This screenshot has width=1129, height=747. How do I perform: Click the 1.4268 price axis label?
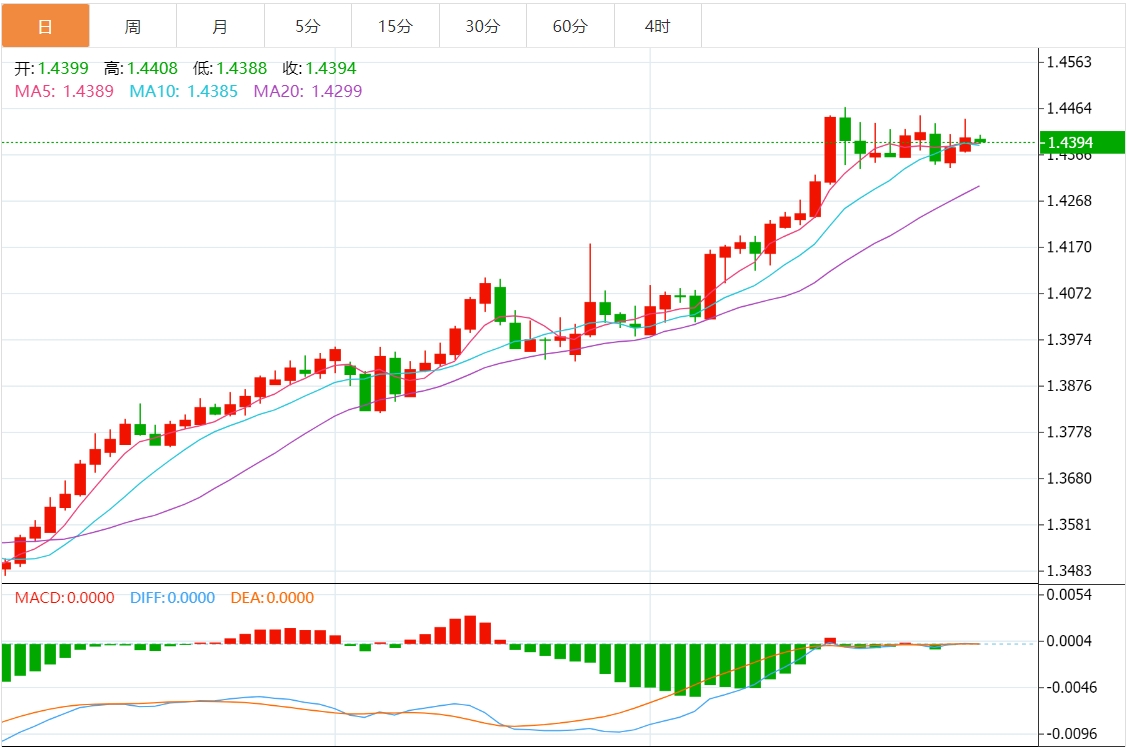[1069, 201]
